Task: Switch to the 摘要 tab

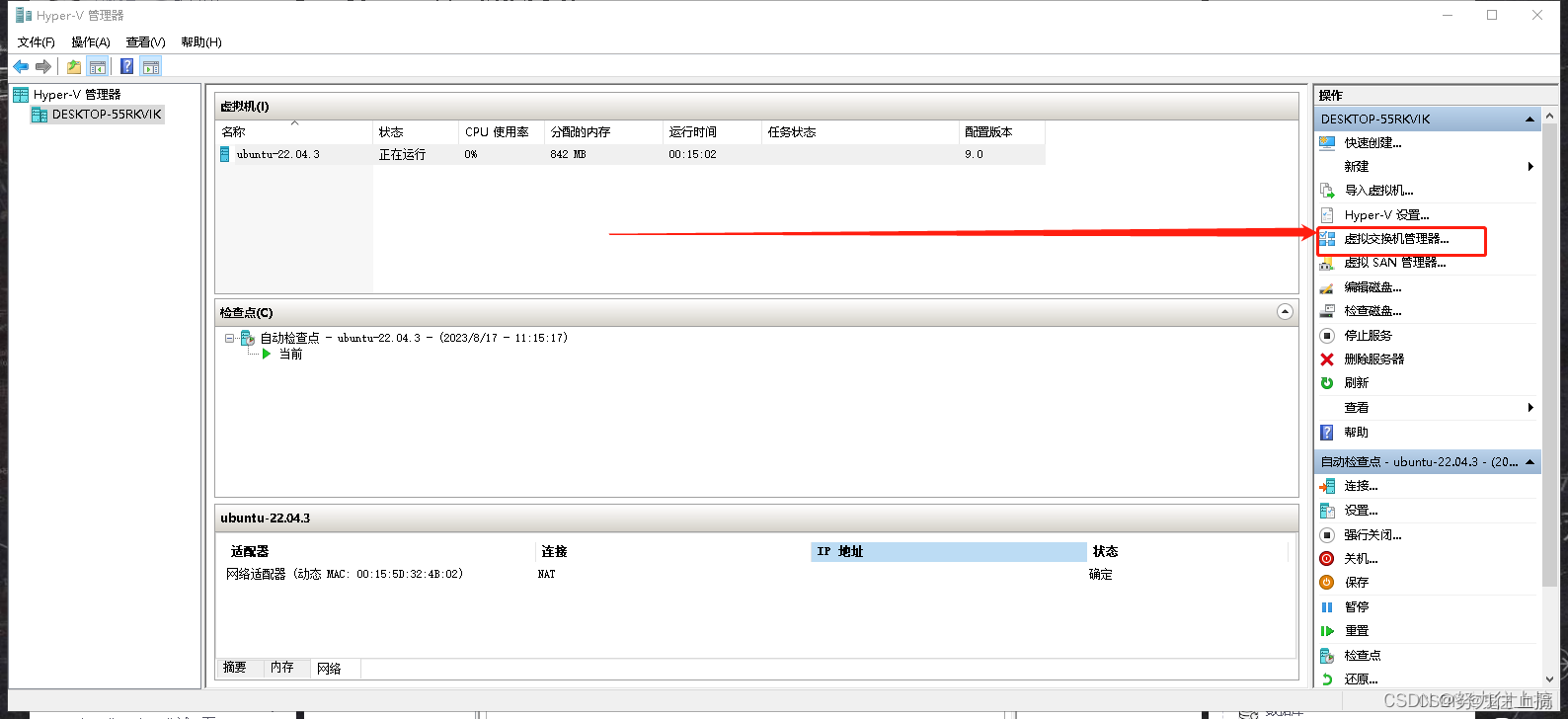Action: click(235, 668)
